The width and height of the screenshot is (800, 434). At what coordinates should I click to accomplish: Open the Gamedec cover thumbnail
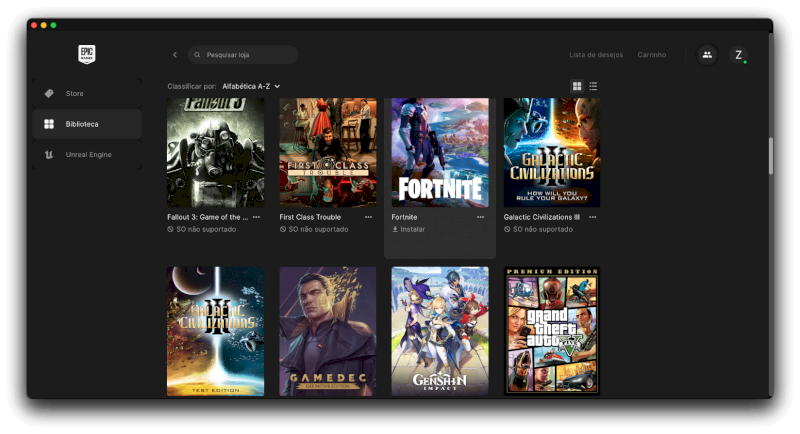[x=328, y=331]
